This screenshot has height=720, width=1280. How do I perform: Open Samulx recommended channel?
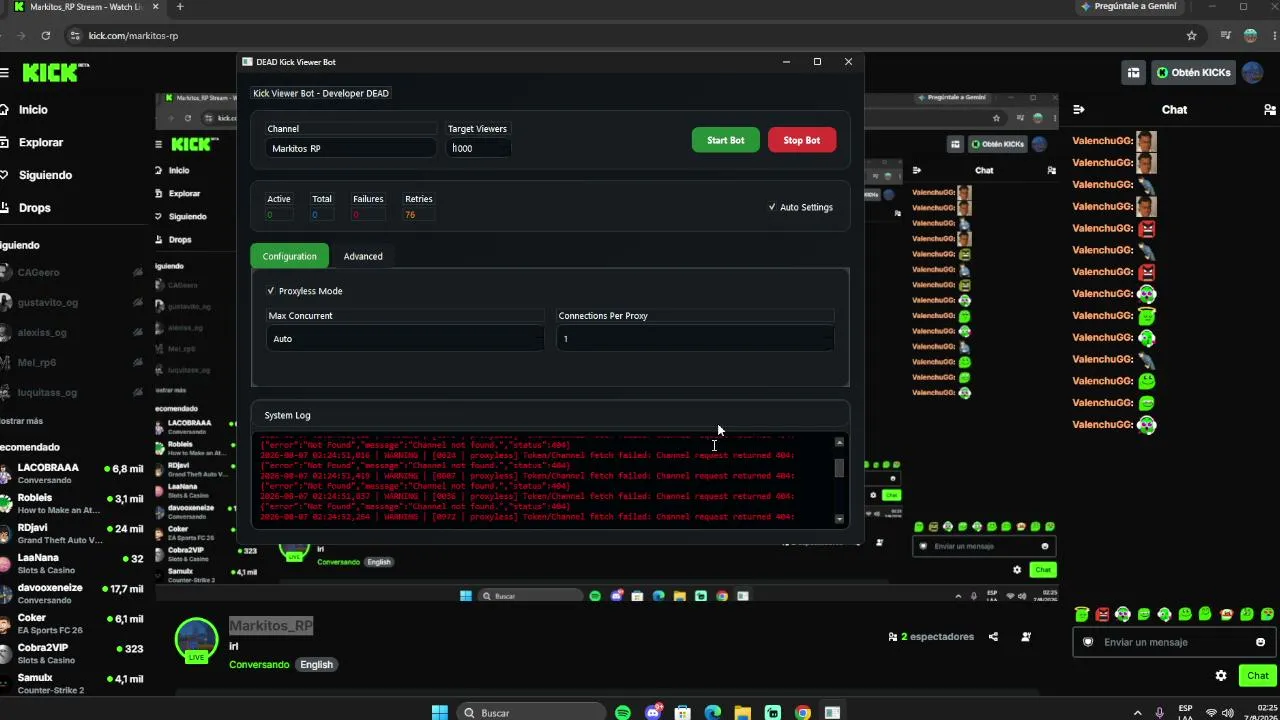coord(72,684)
